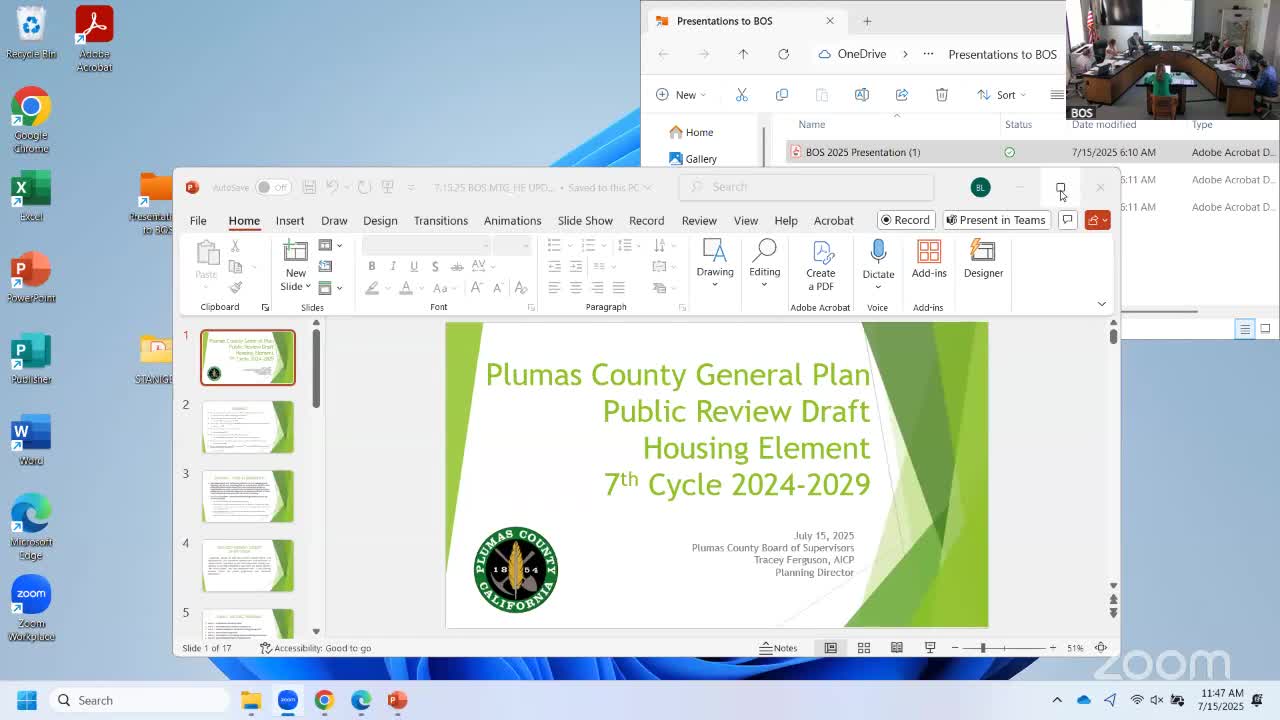Click the Format Painter icon
Image resolution: width=1280 pixels, height=720 pixels.
pyautogui.click(x=235, y=286)
